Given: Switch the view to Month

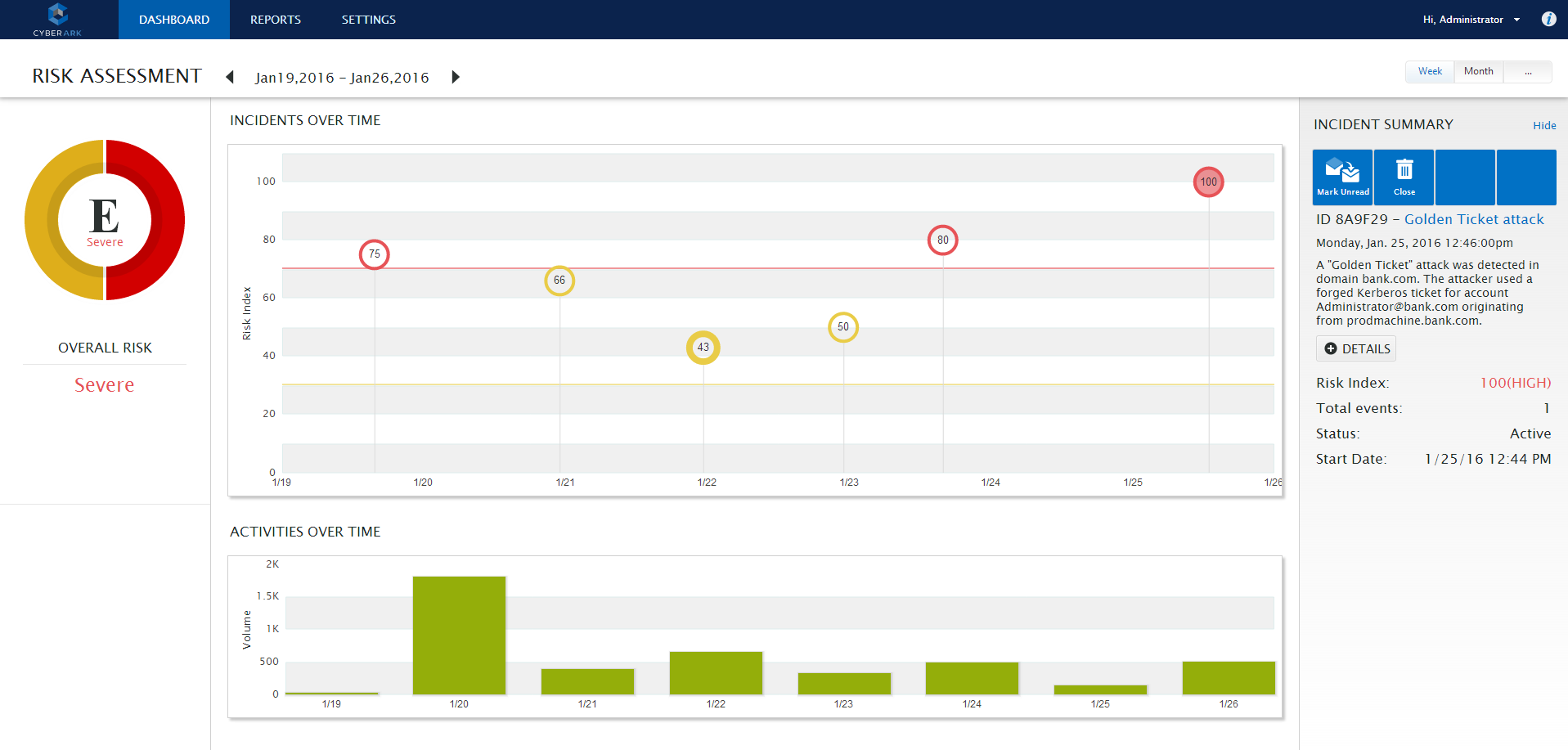Looking at the screenshot, I should [x=1478, y=71].
